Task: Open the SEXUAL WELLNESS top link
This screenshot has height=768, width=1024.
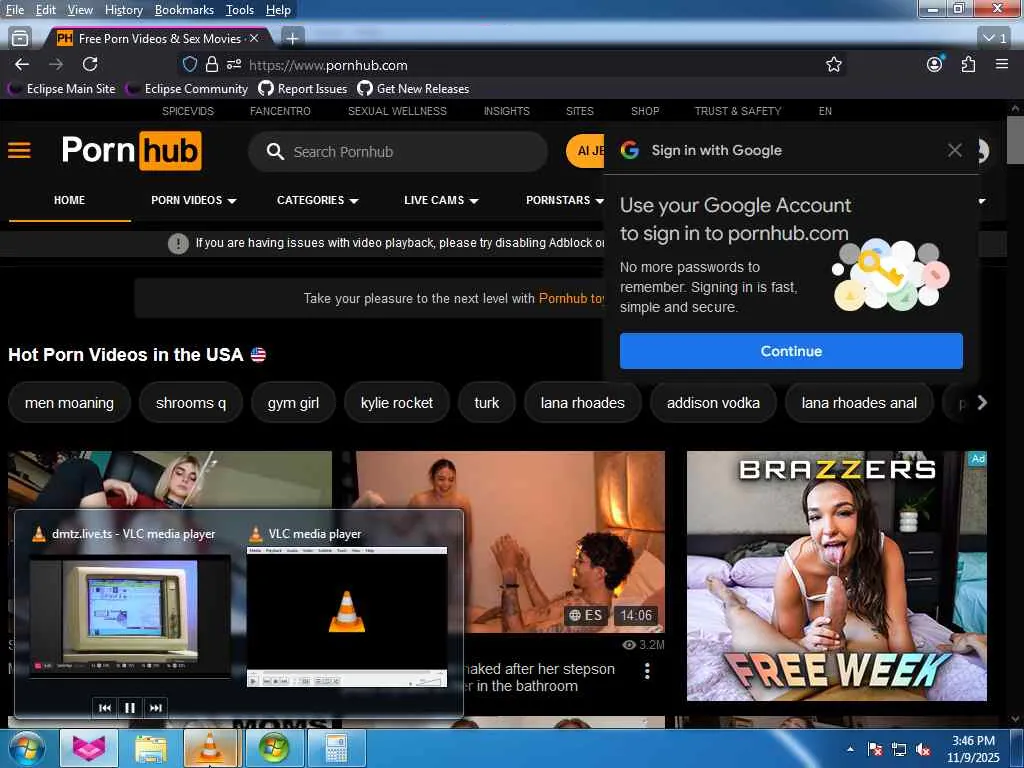Action: (397, 111)
